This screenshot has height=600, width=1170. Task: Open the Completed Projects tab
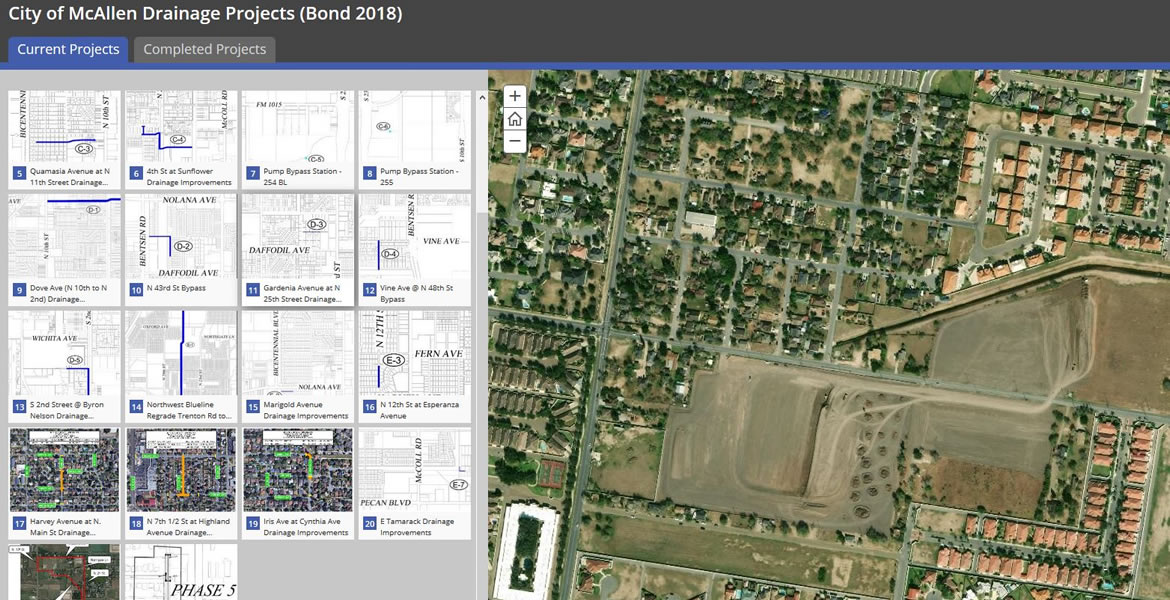204,49
